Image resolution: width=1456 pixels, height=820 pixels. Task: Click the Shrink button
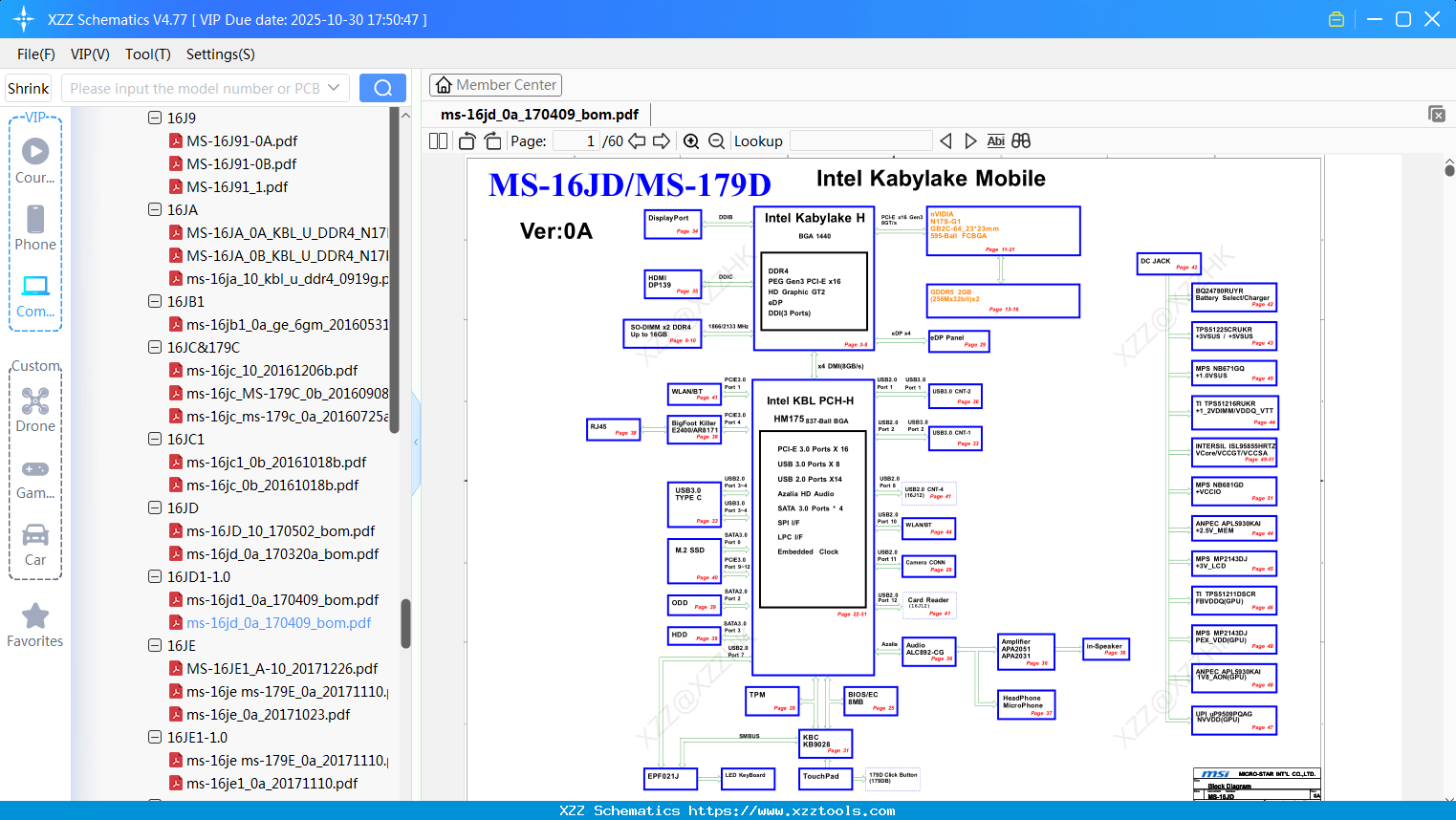[x=29, y=88]
